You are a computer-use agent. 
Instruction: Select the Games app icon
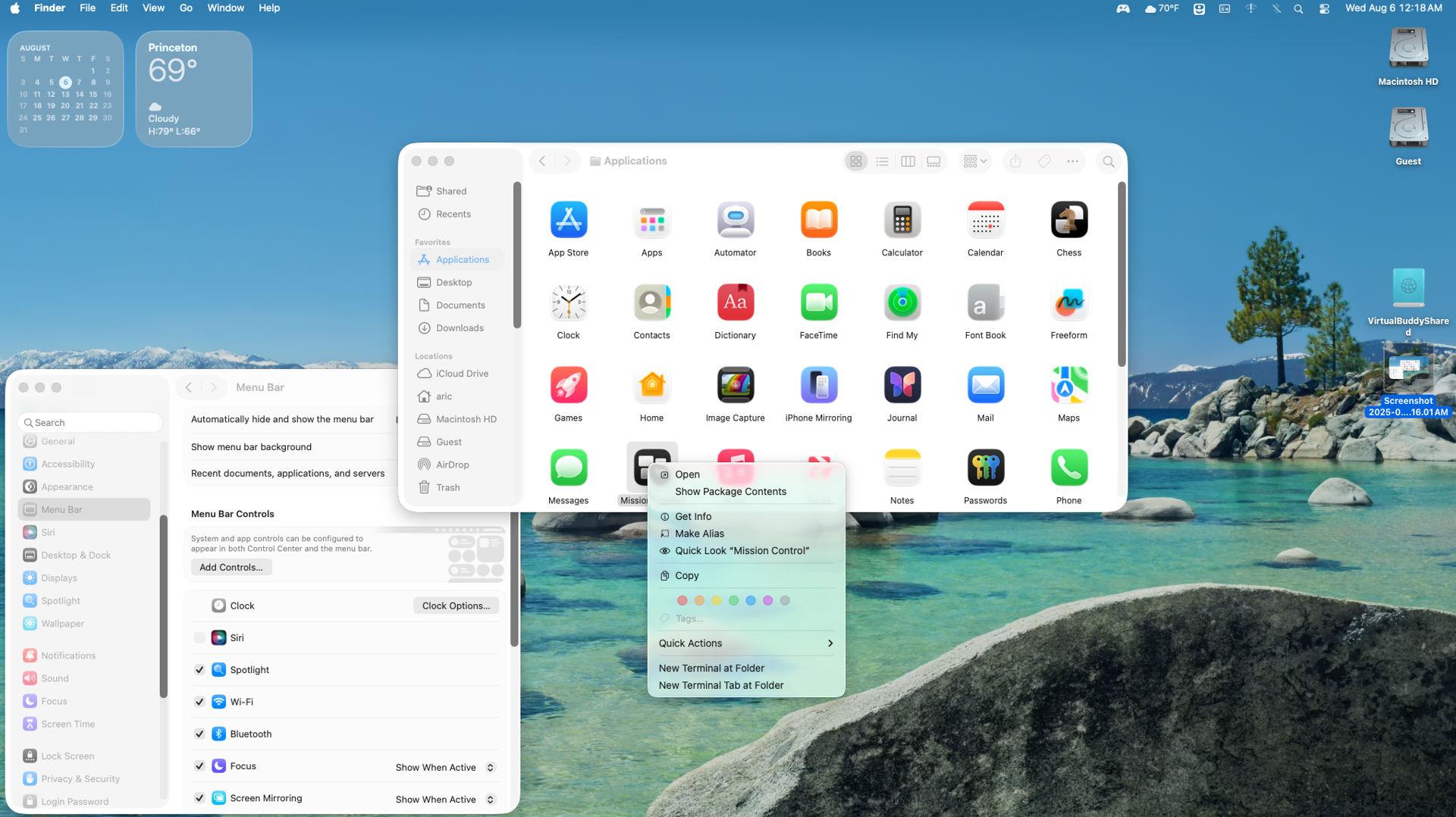coord(568,385)
